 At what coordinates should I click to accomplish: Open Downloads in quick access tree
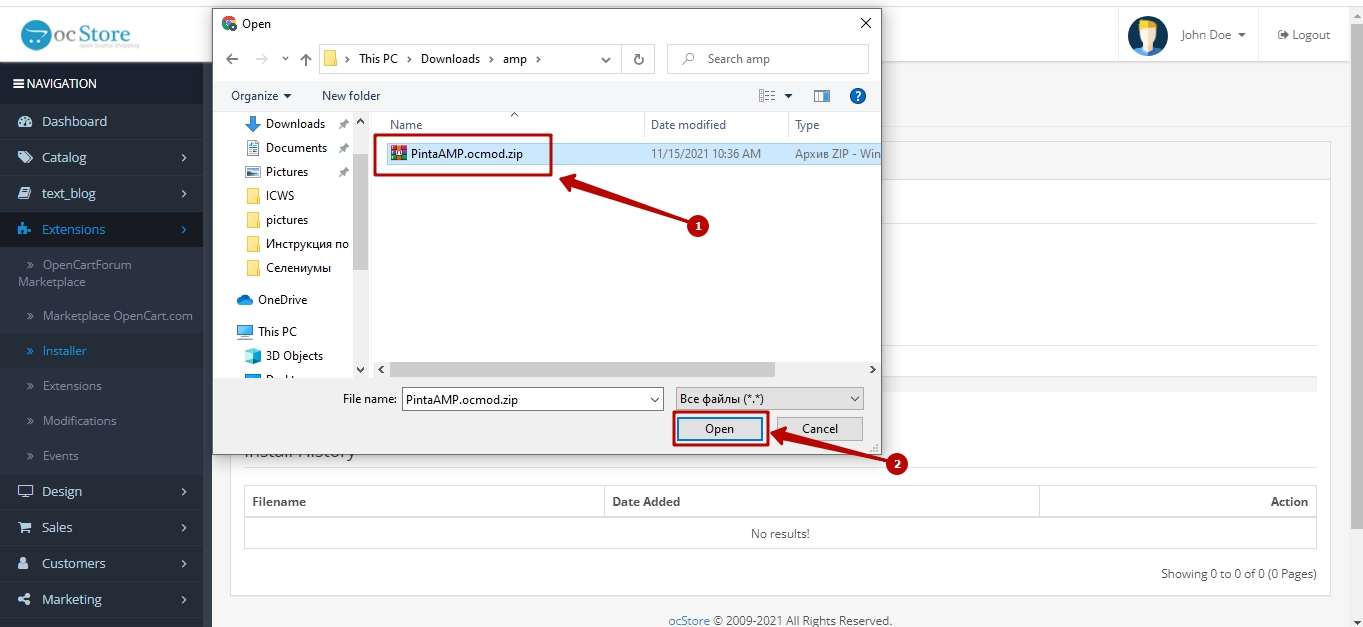point(295,124)
